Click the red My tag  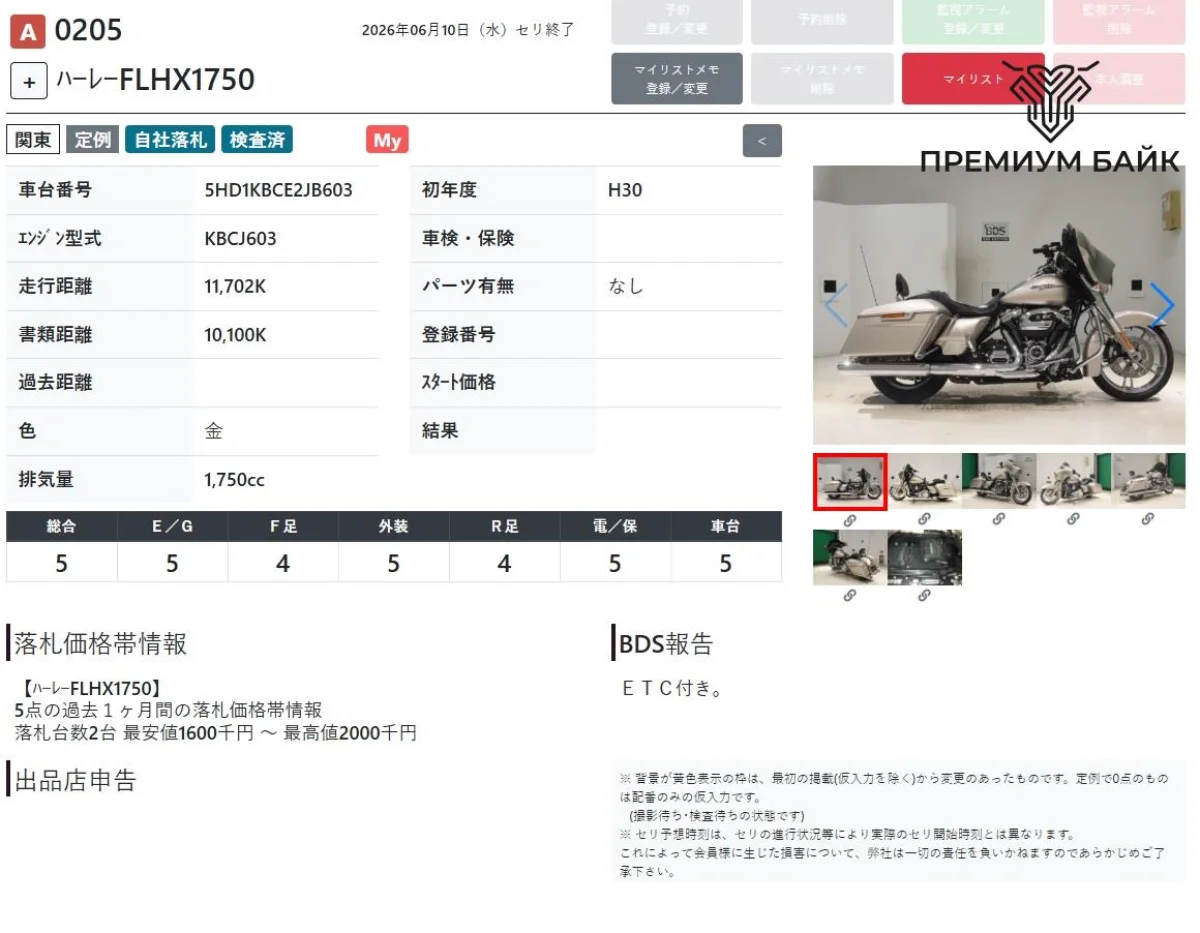pos(387,141)
